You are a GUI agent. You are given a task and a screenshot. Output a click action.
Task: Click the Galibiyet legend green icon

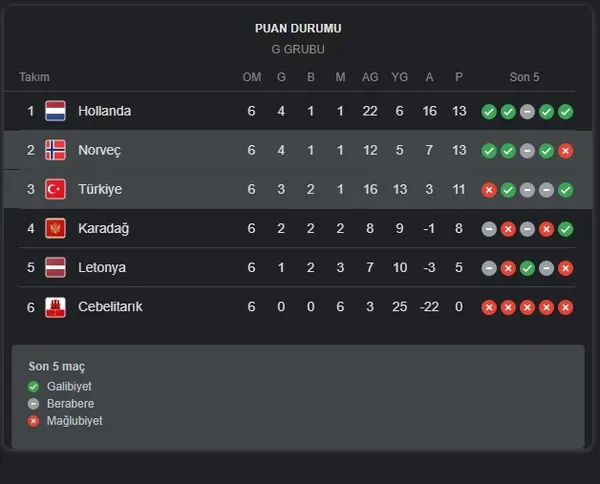[x=34, y=386]
